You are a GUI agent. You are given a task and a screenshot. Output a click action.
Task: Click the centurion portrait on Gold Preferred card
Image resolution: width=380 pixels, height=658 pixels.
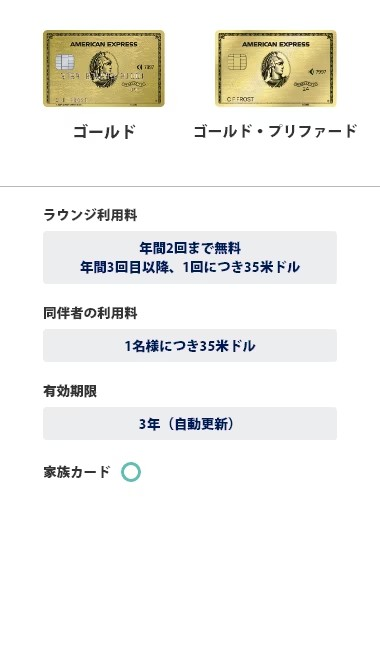276,69
